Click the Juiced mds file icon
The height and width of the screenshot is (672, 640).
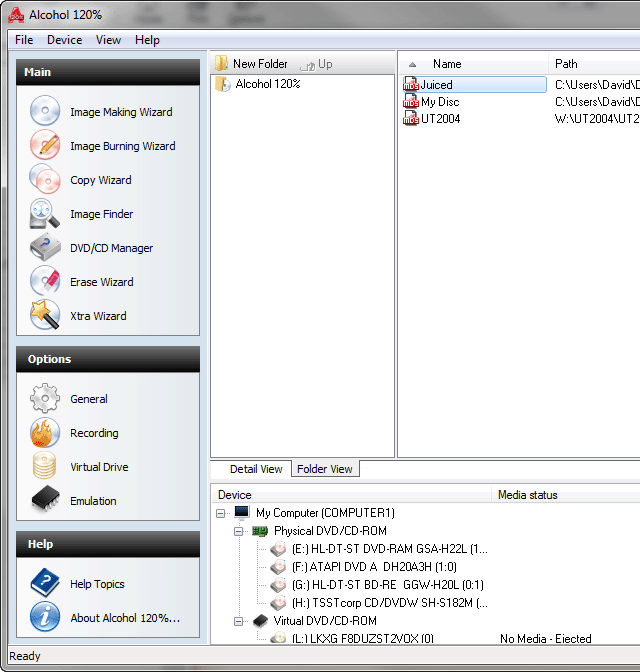pos(411,84)
